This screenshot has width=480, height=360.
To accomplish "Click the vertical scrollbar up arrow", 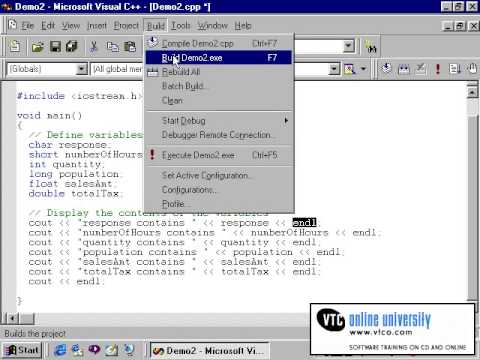I will pyautogui.click(x=472, y=92).
